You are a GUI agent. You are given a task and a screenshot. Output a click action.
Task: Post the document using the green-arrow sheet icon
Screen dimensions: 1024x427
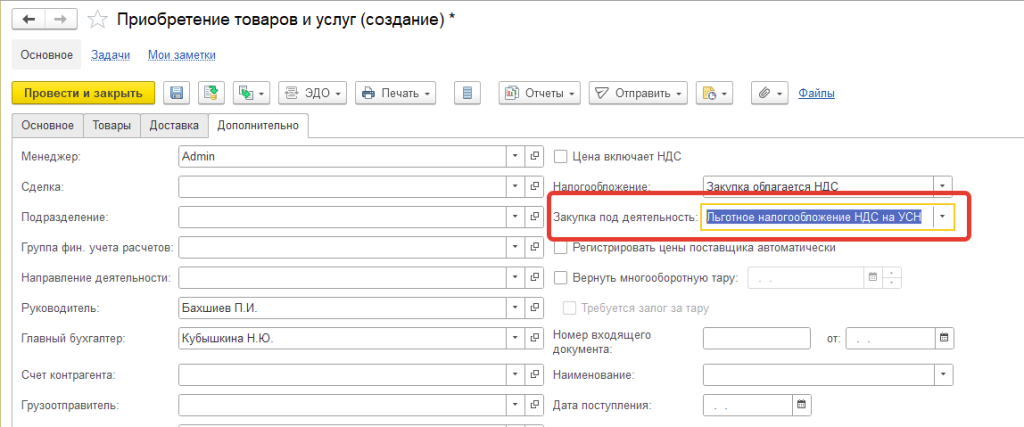tap(211, 93)
